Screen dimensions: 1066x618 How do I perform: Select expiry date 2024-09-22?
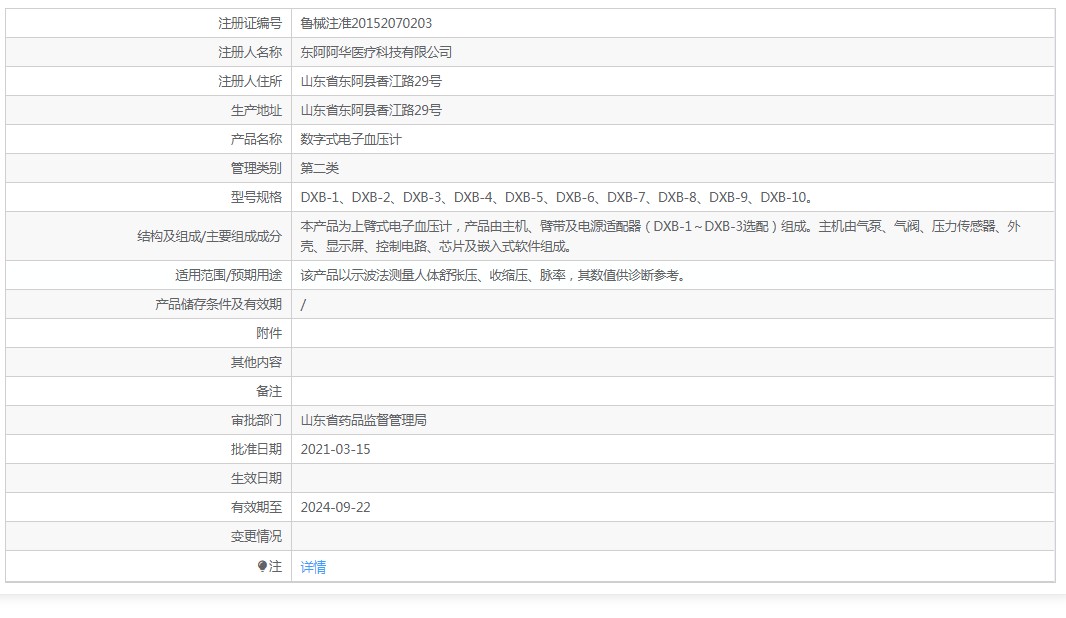click(x=336, y=507)
